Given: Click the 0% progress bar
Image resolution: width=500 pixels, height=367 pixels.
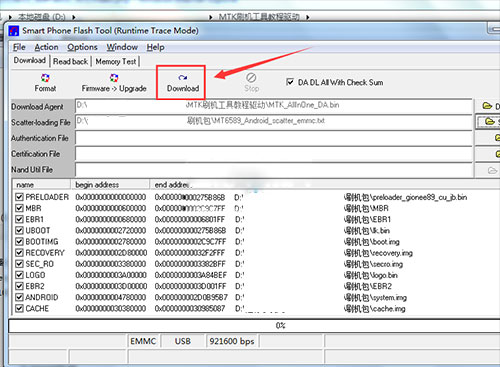Looking at the screenshot, I should [x=254, y=326].
